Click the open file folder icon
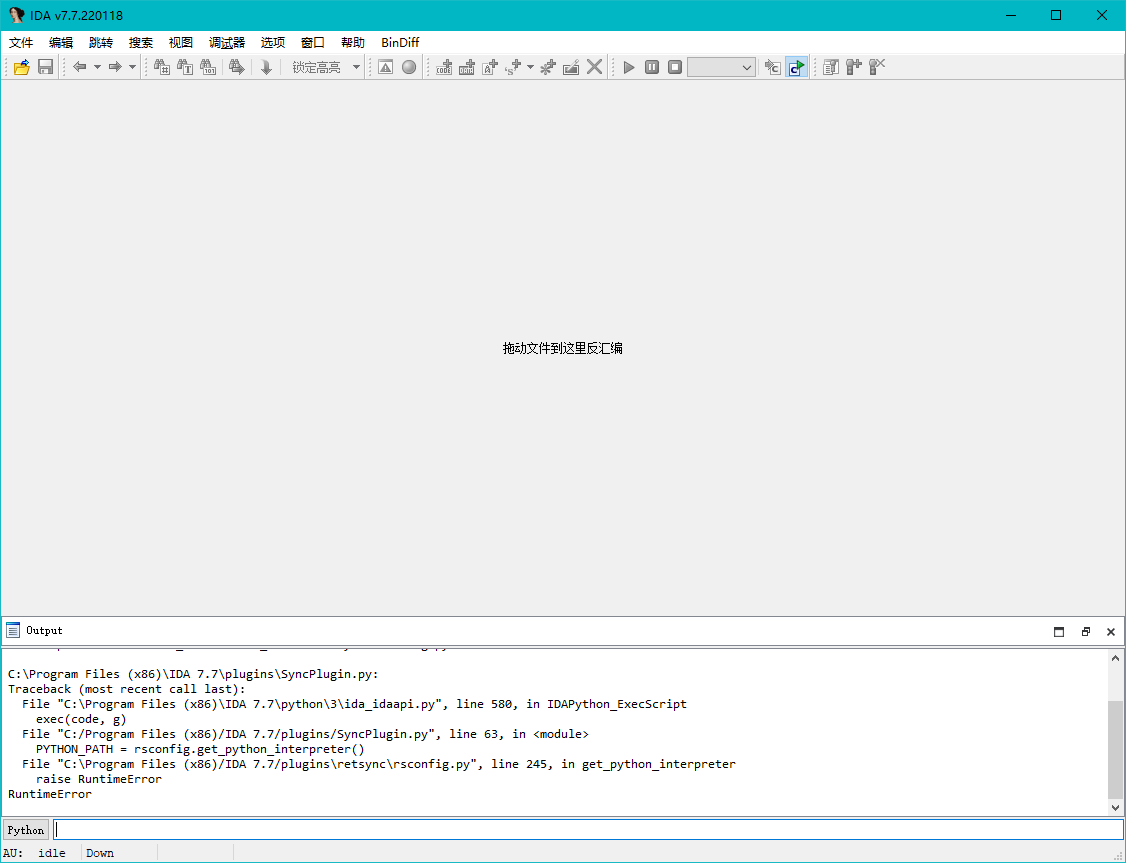This screenshot has width=1126, height=863. pyautogui.click(x=22, y=67)
